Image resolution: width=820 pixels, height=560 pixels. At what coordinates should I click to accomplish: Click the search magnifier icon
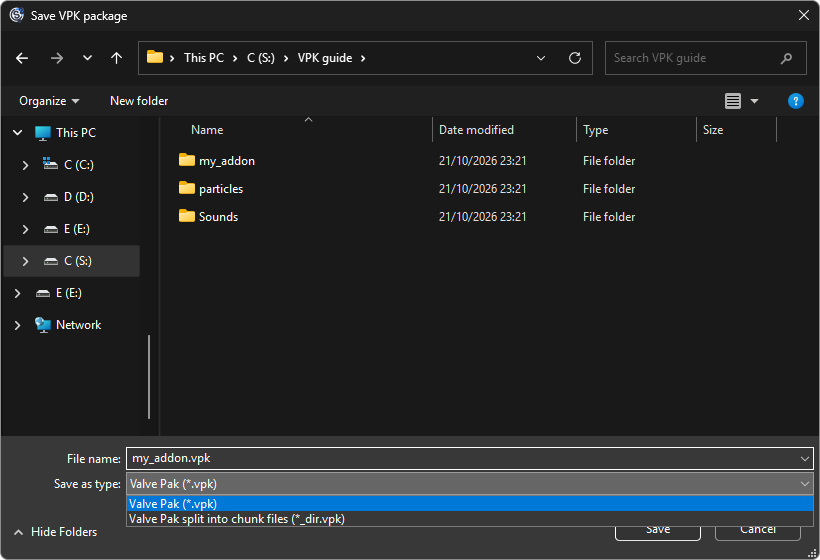tap(786, 58)
